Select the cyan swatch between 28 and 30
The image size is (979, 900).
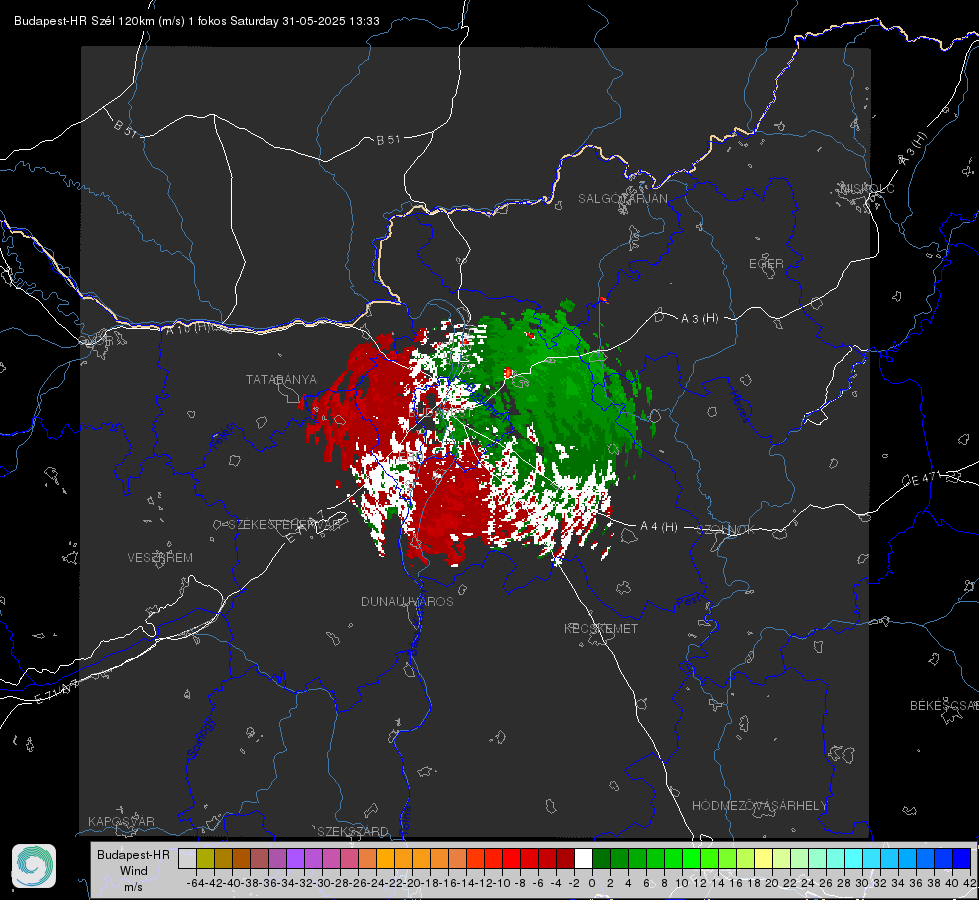(x=854, y=858)
